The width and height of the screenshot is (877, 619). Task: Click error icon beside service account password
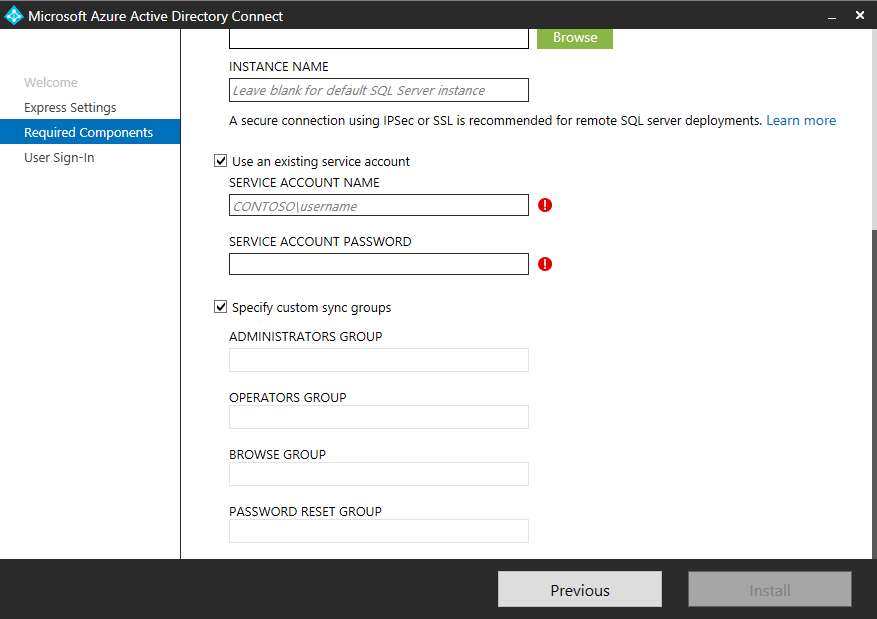pos(545,264)
